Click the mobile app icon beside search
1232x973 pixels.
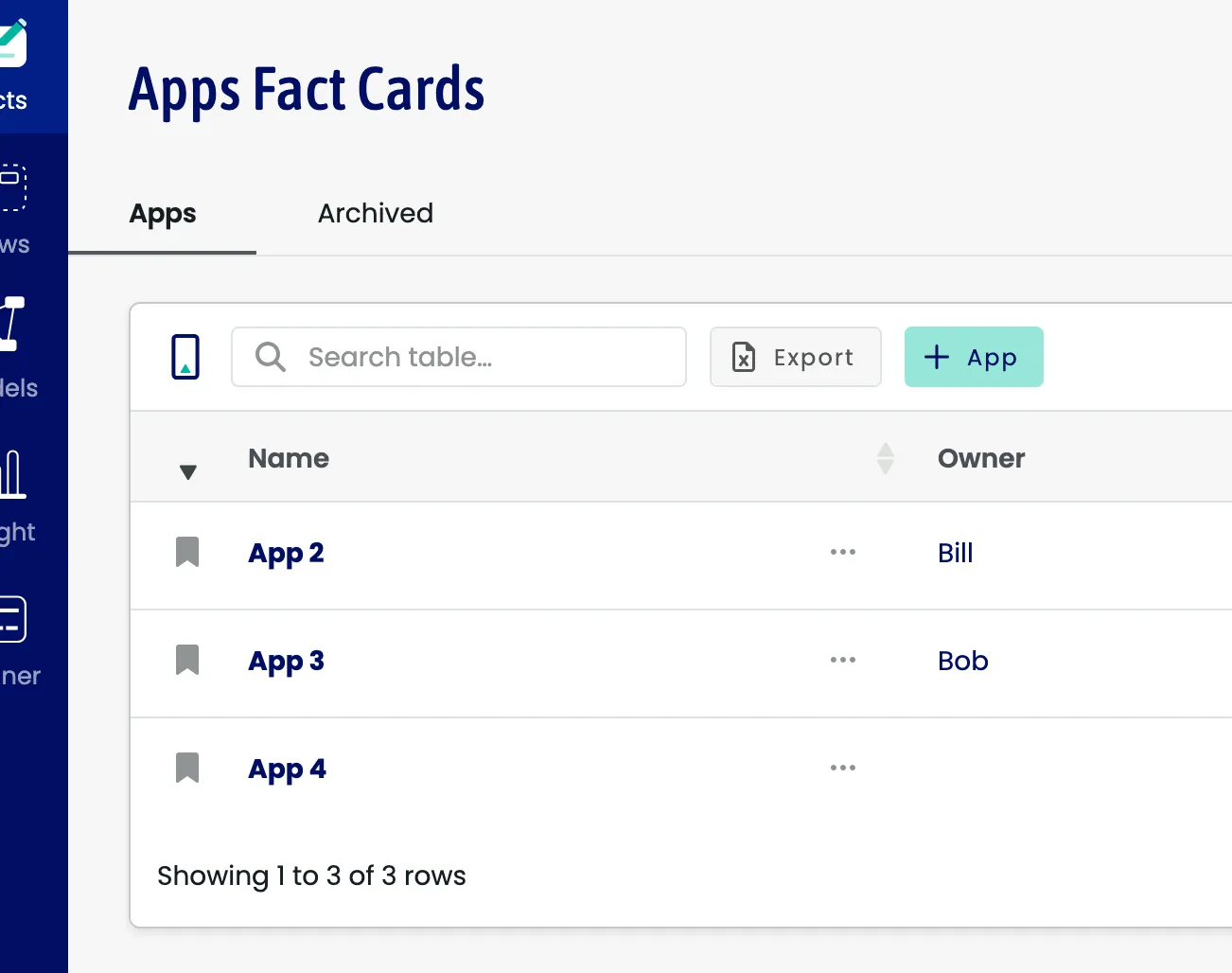tap(185, 357)
